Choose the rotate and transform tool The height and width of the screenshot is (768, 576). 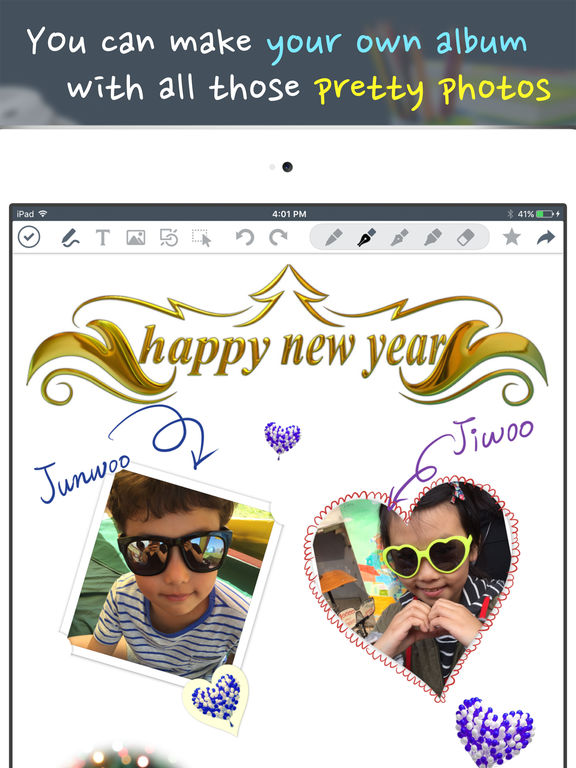[169, 238]
